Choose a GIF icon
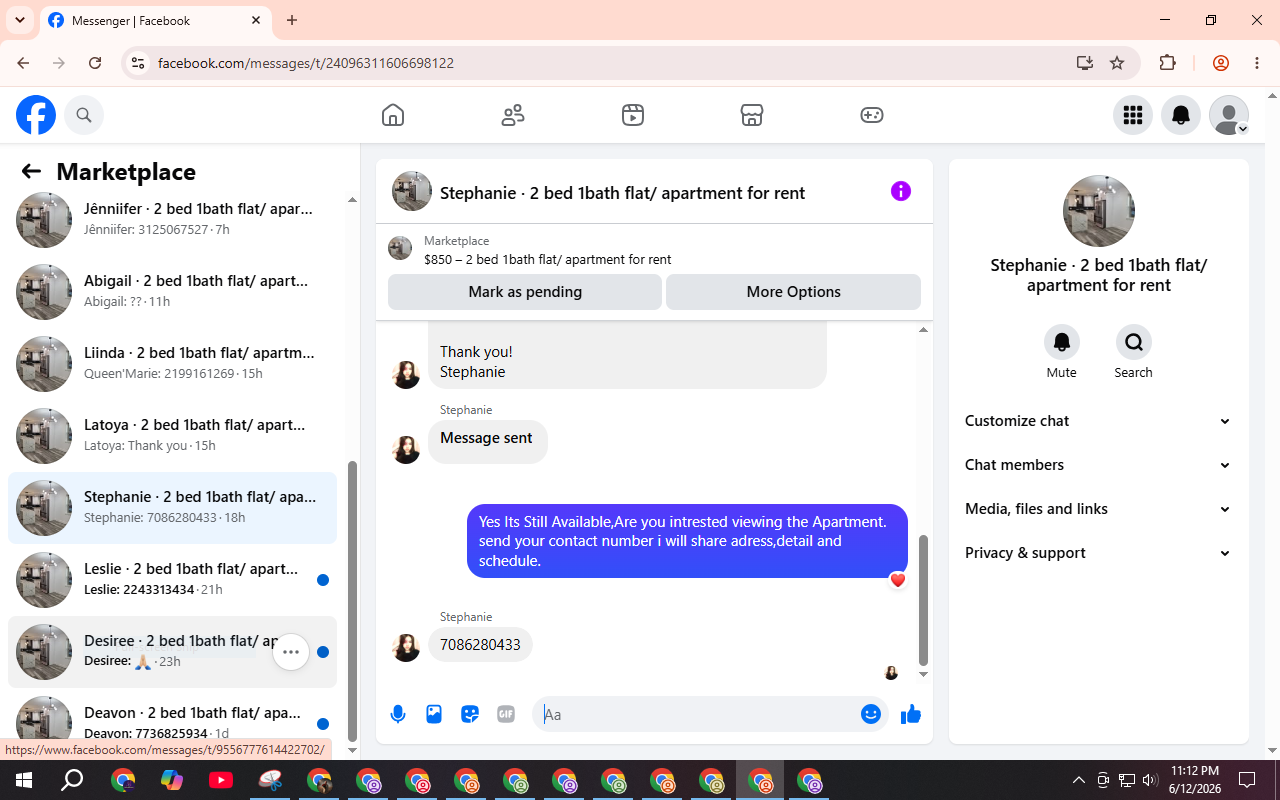This screenshot has height=800, width=1280. click(x=506, y=714)
